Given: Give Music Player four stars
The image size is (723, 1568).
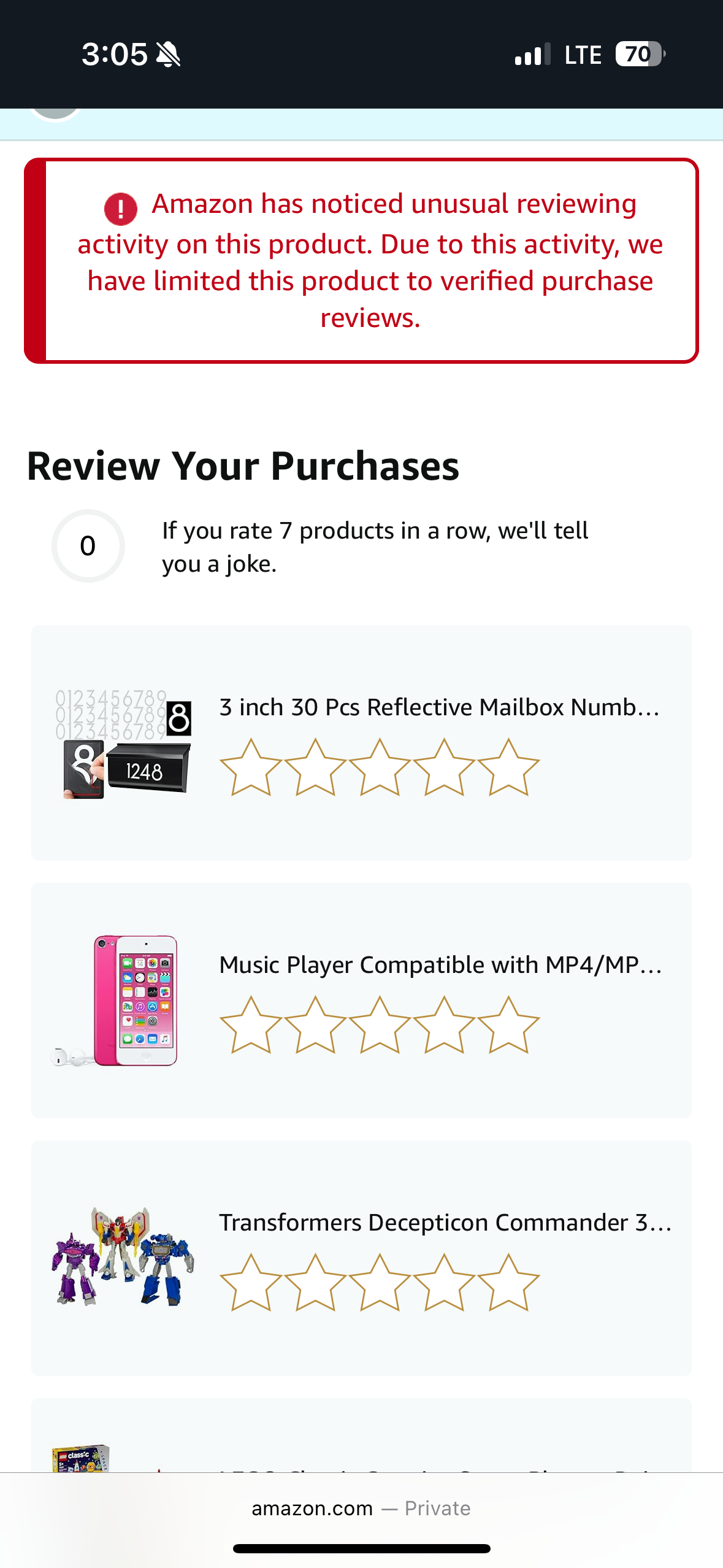Looking at the screenshot, I should coord(444,1025).
